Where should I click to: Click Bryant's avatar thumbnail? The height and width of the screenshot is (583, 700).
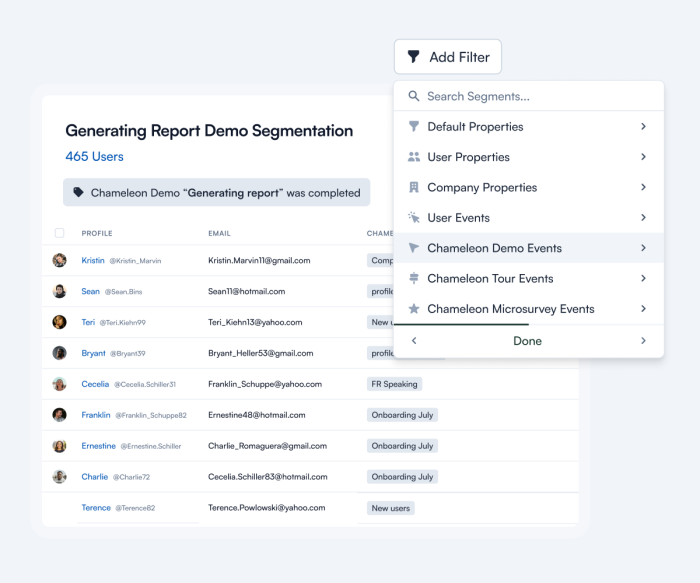pos(59,353)
